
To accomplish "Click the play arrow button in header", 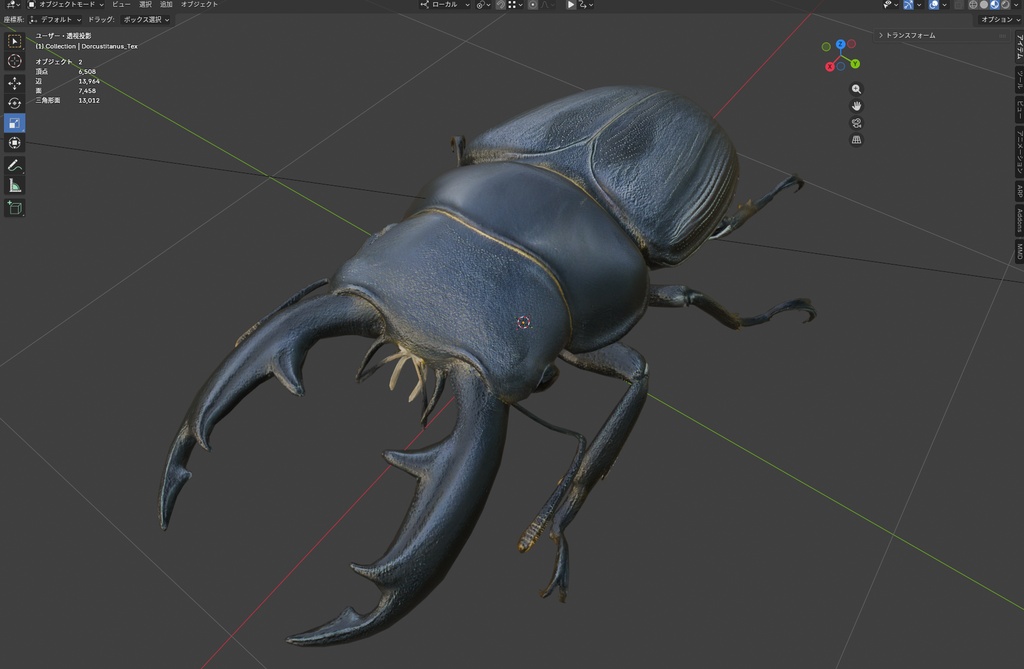I will [571, 5].
